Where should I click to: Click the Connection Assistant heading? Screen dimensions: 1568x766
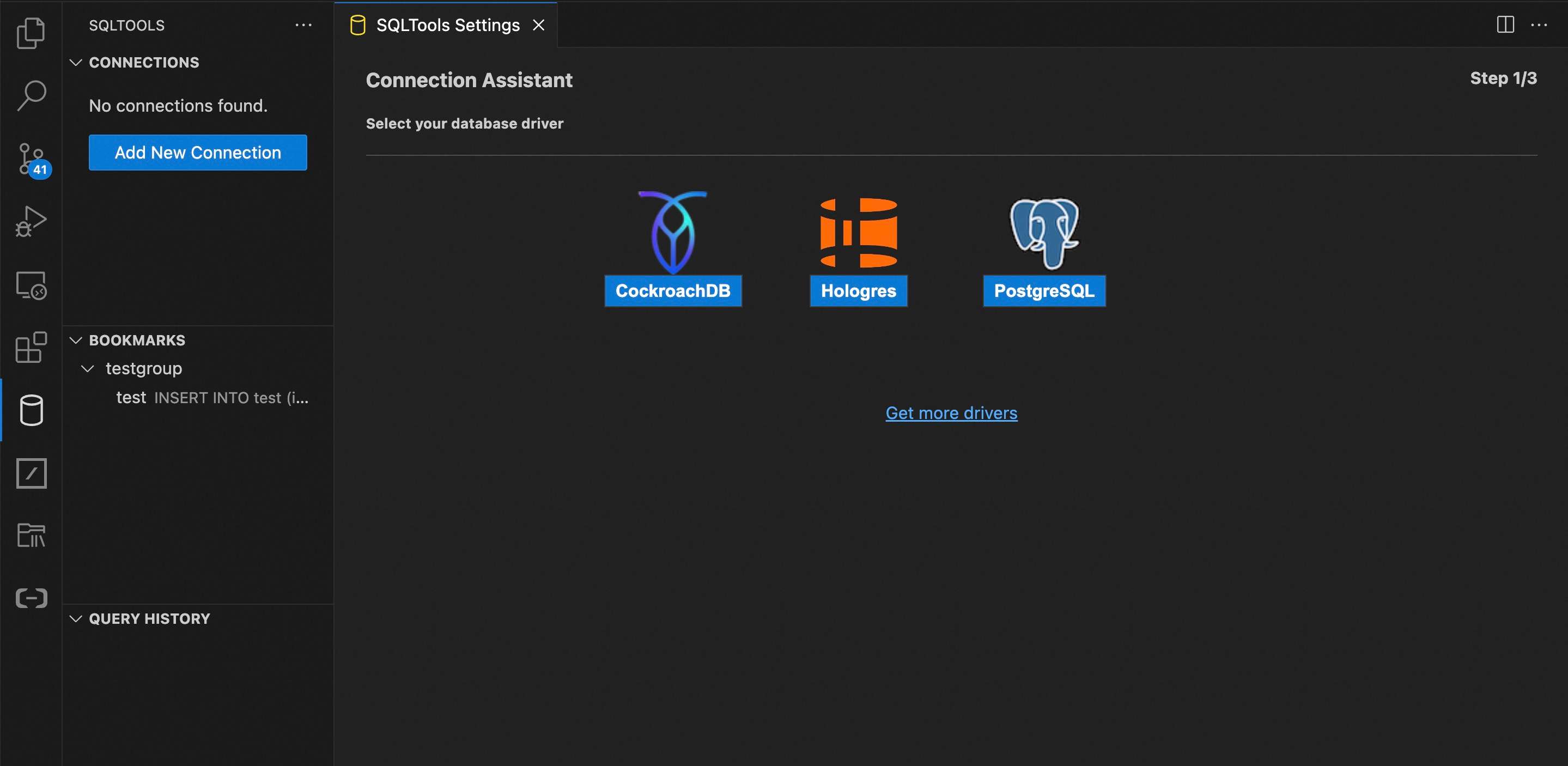(x=469, y=80)
